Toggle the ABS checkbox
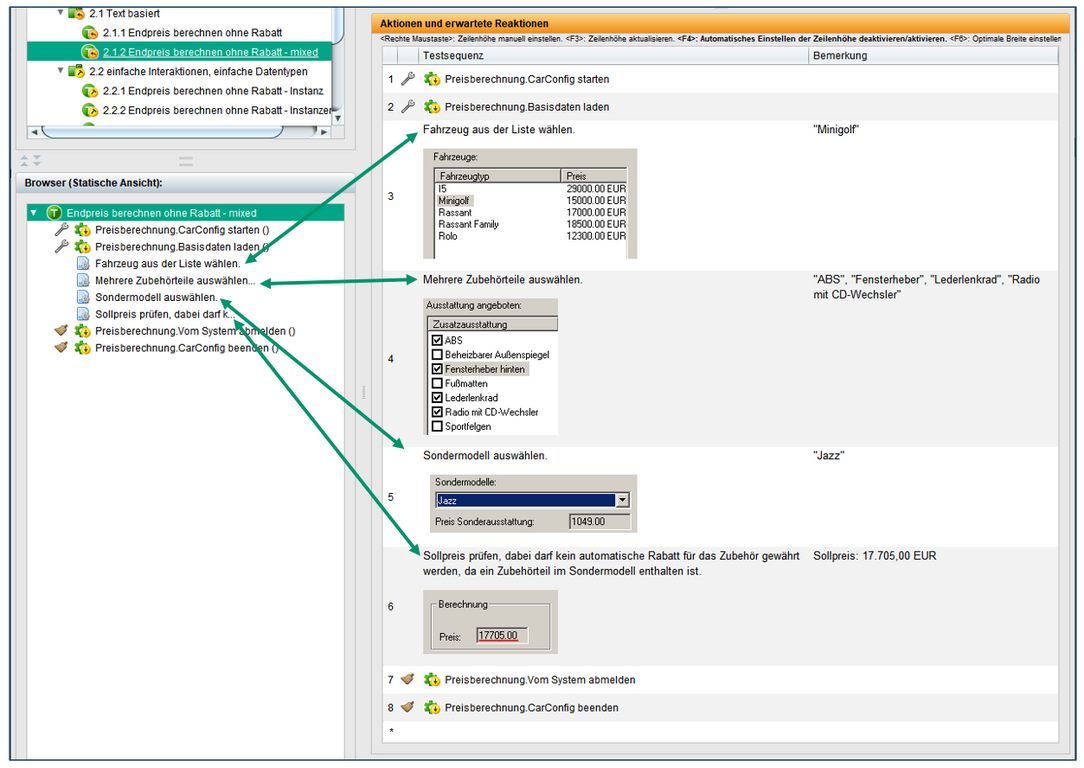Image resolution: width=1084 pixels, height=768 pixels. click(437, 340)
